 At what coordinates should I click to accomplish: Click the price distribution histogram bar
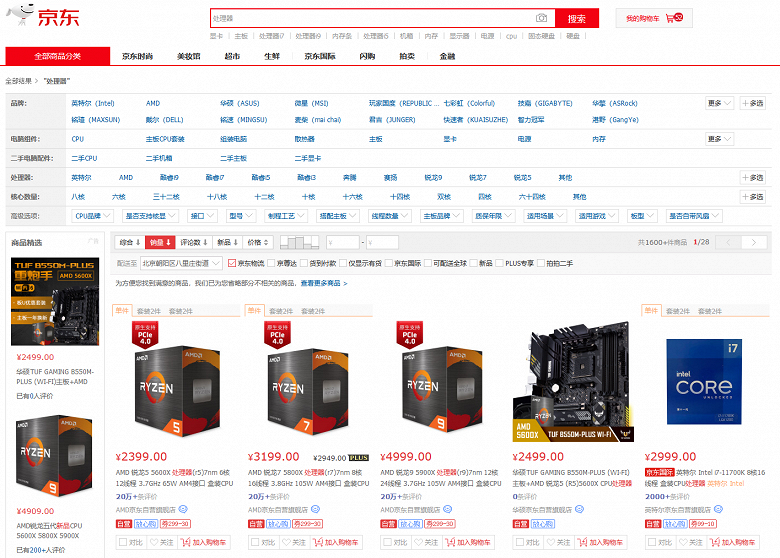(x=299, y=242)
